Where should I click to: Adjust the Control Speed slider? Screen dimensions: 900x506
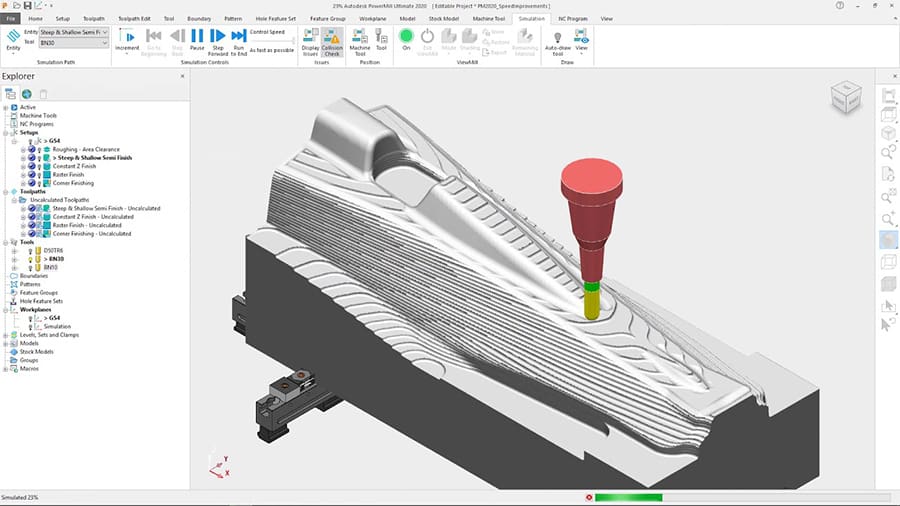pos(273,41)
